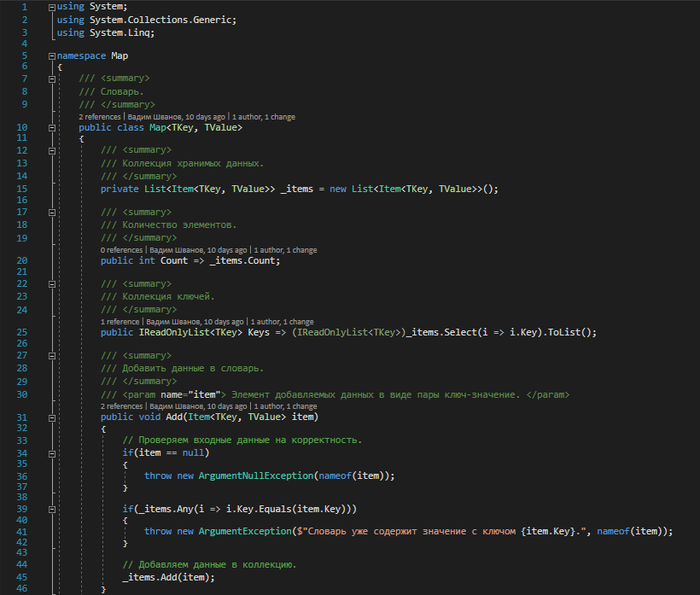Viewport: 700px width, 595px height.
Task: Click the 'Add' method name on line 31
Action: [x=174, y=417]
